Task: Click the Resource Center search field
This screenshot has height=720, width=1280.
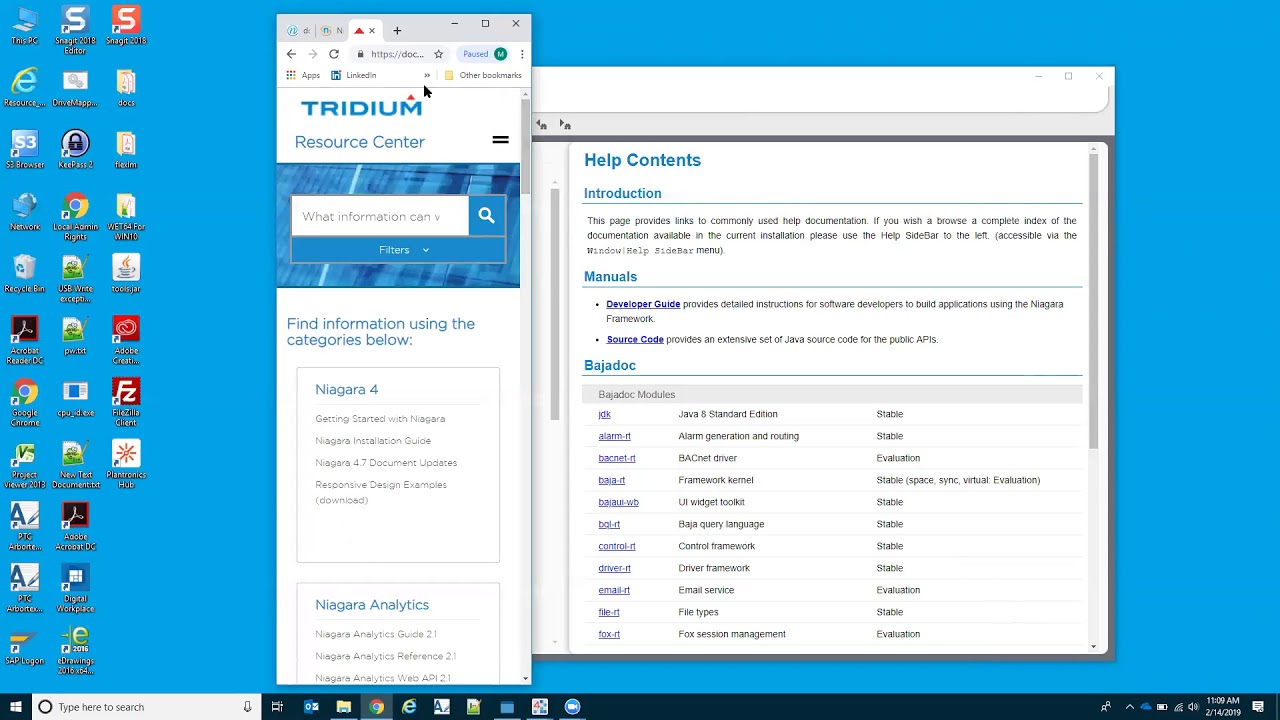Action: click(379, 216)
